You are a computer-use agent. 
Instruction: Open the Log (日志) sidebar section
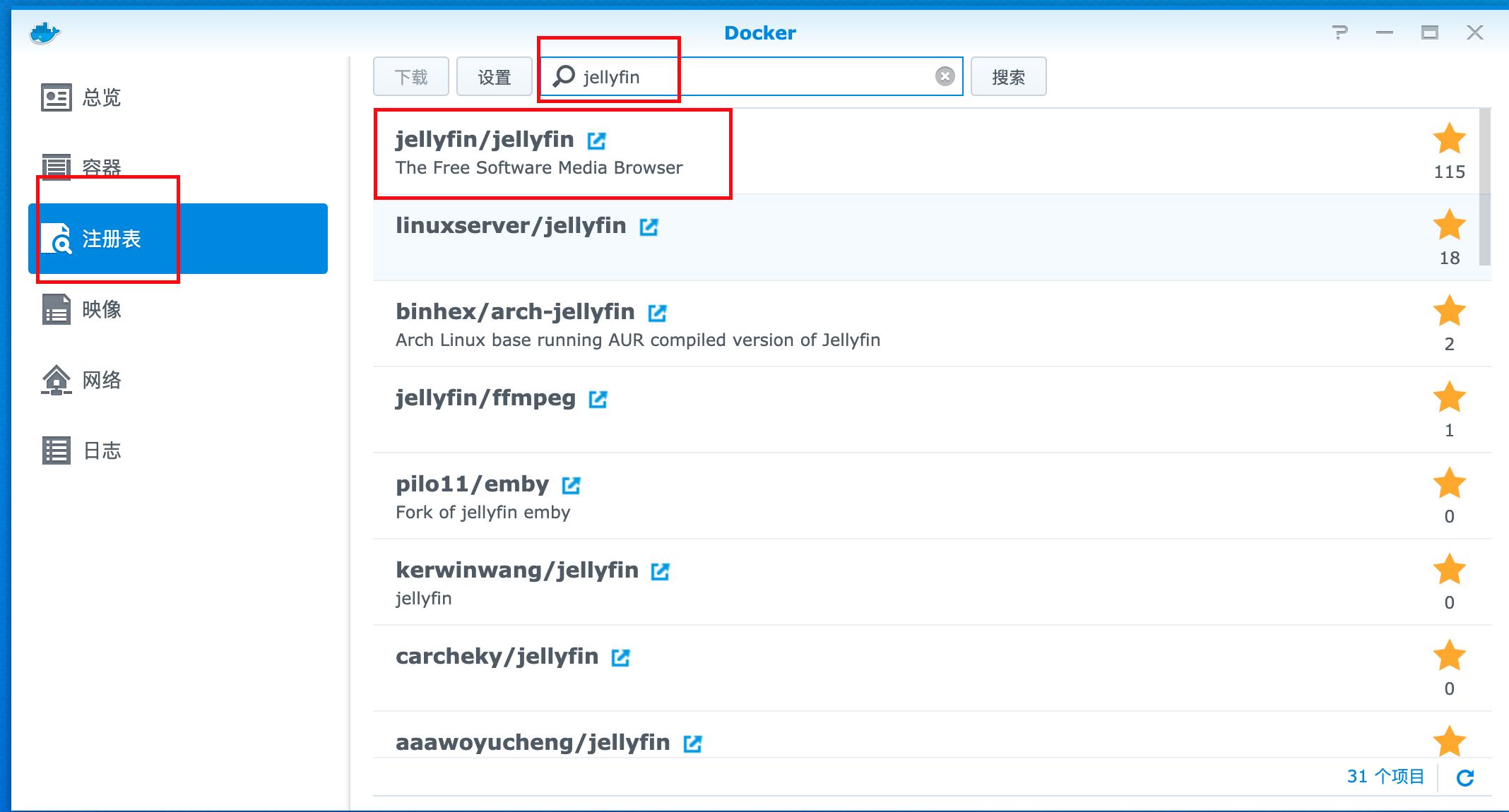[x=178, y=450]
